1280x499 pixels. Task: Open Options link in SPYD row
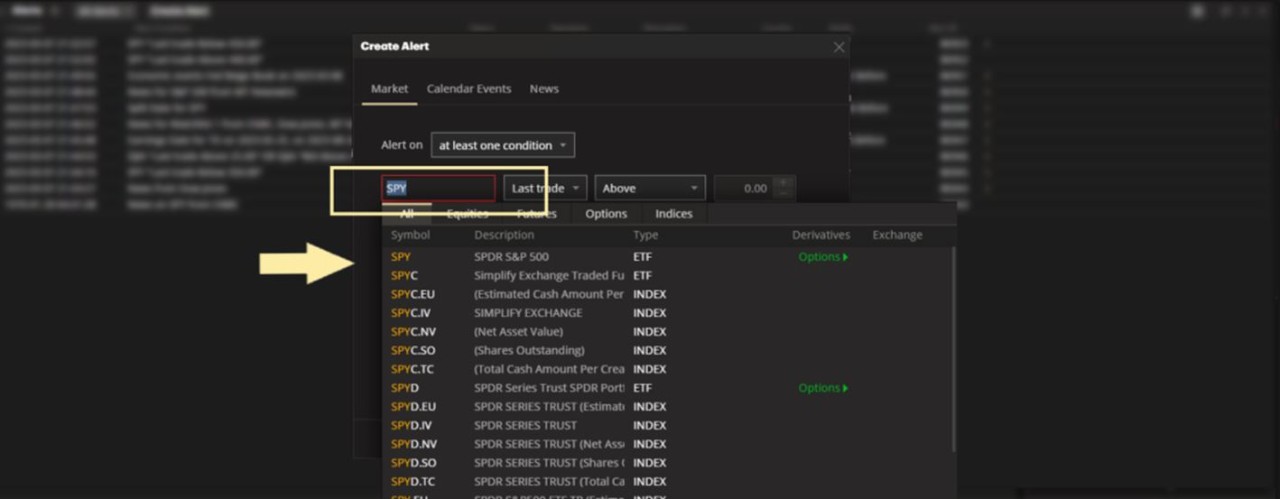[x=822, y=388]
